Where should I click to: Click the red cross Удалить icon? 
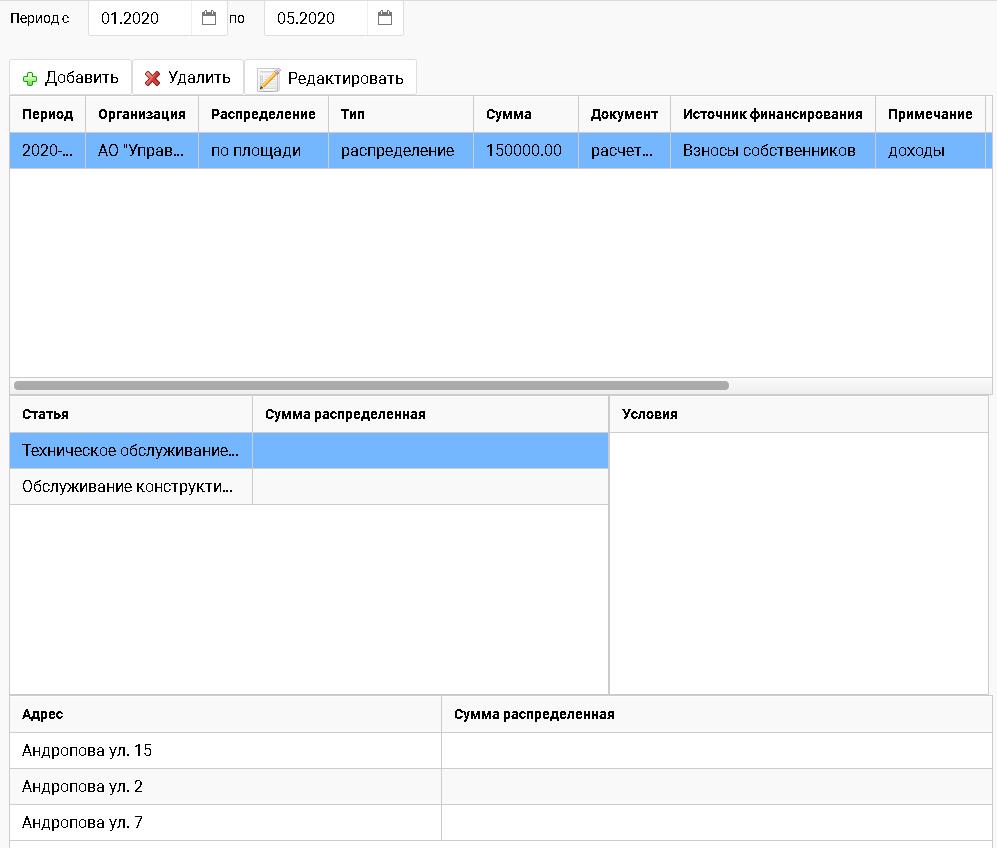(x=152, y=78)
